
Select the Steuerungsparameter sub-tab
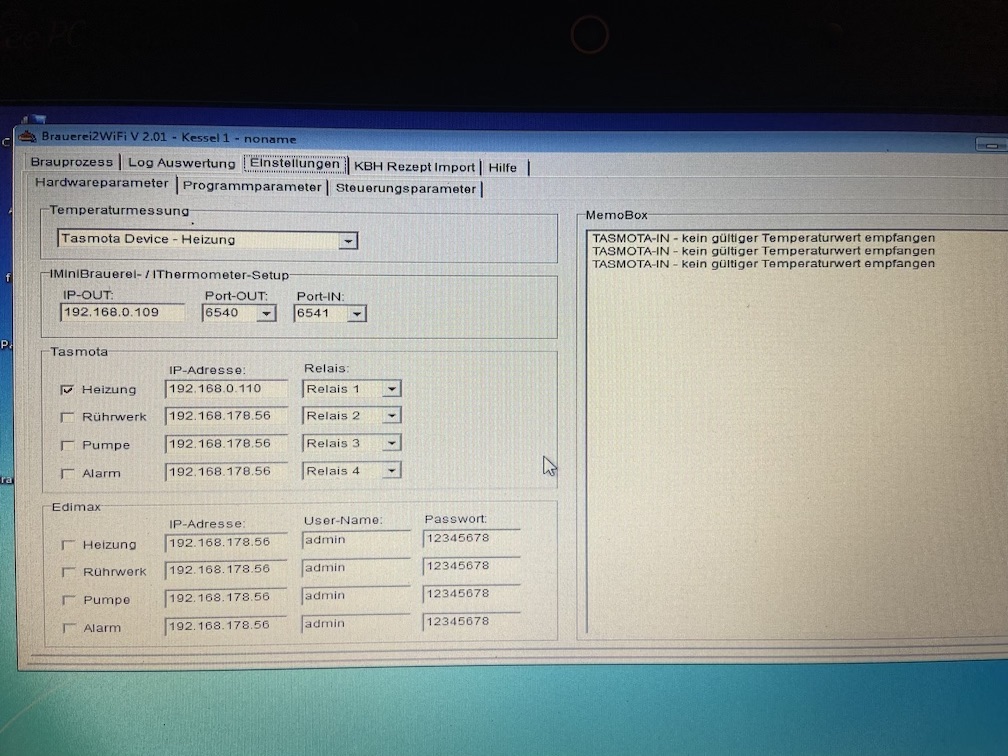coord(405,188)
